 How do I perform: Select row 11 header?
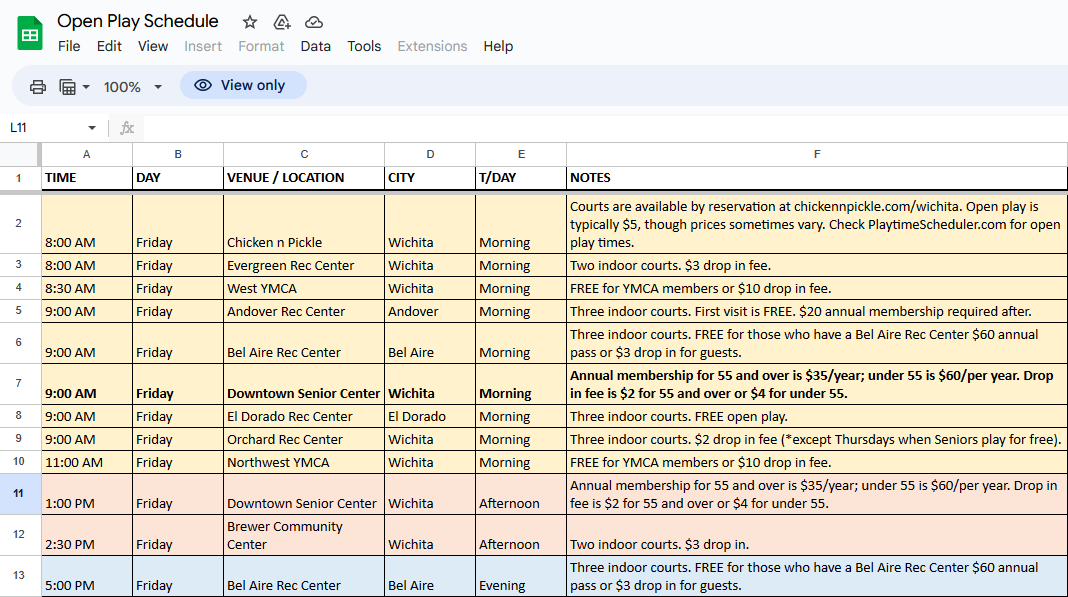point(19,493)
